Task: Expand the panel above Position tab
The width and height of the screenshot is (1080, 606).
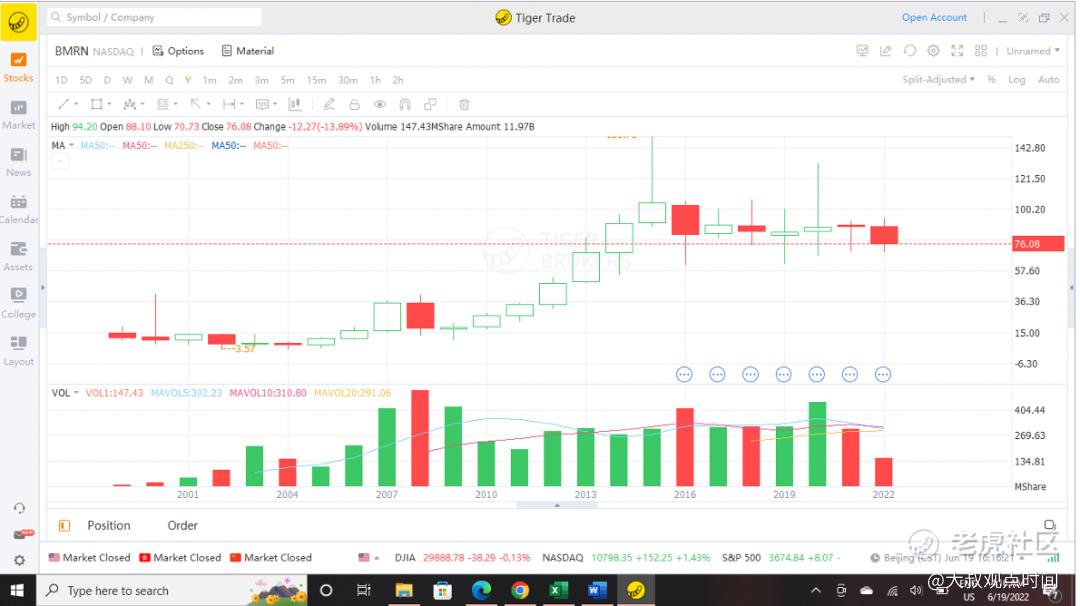Action: [x=557, y=505]
